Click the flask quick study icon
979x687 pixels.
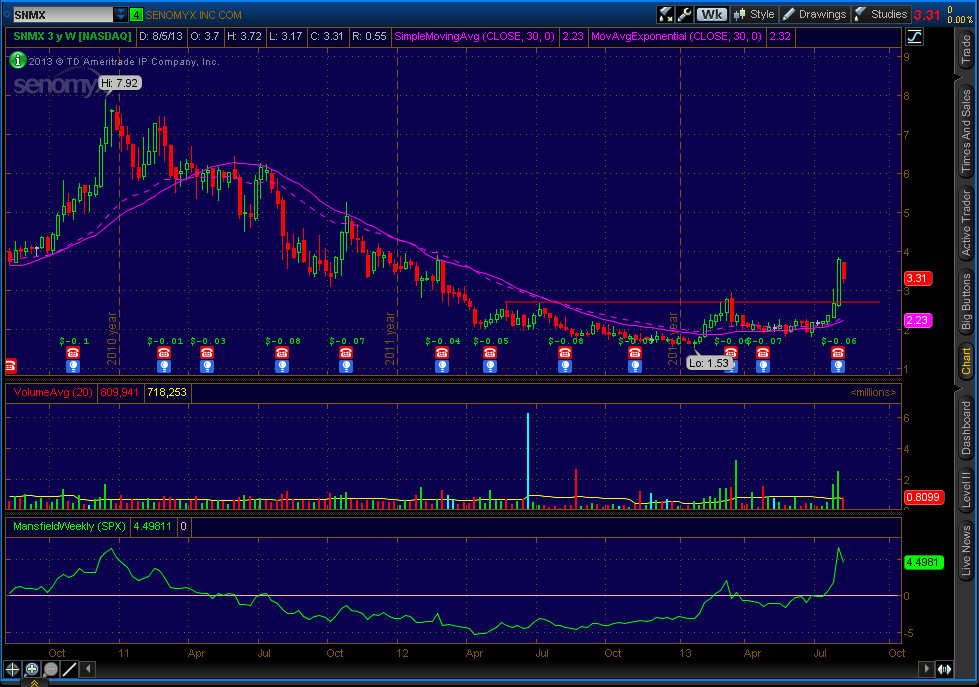pyautogui.click(x=666, y=14)
